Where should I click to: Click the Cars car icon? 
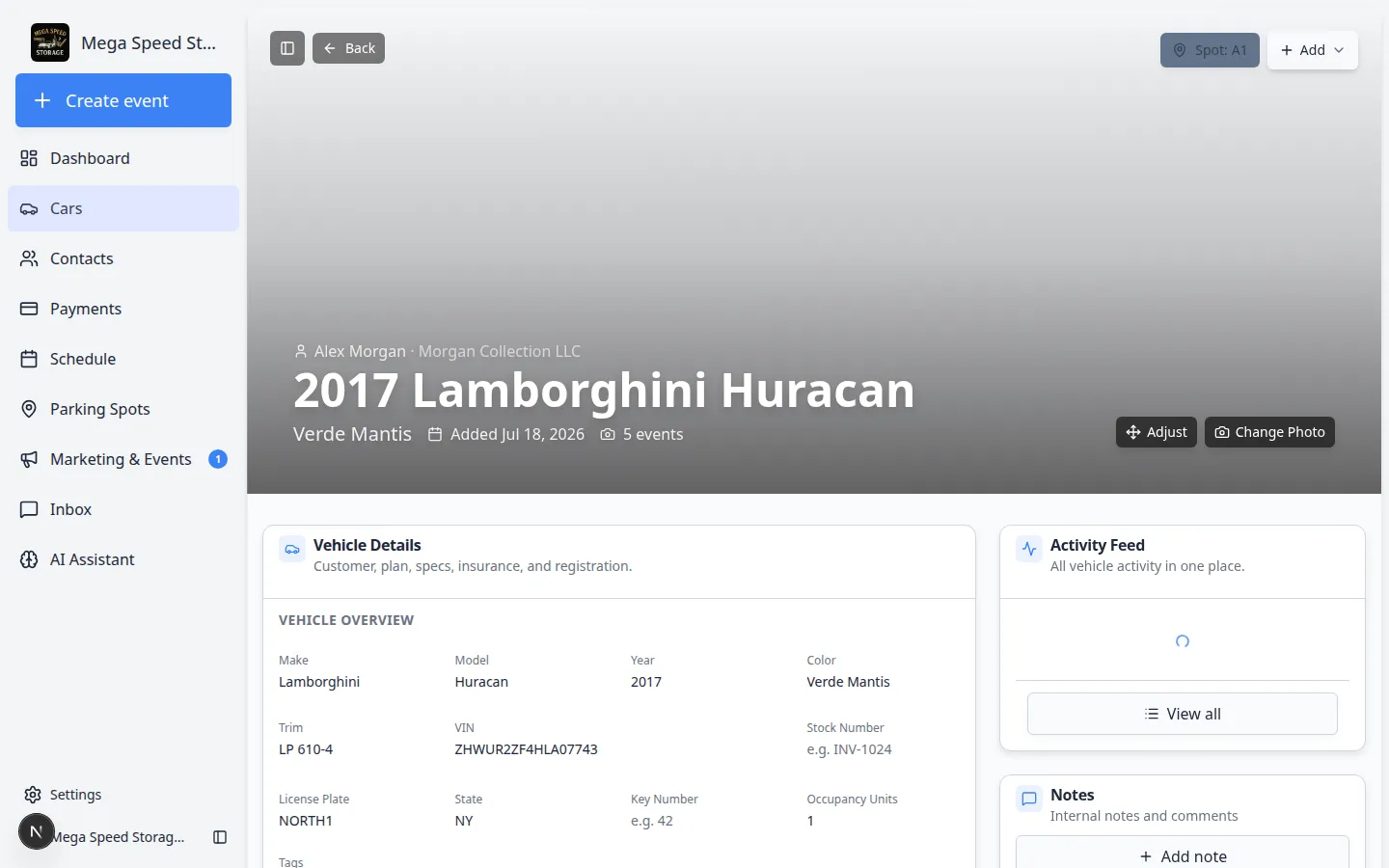coord(29,208)
